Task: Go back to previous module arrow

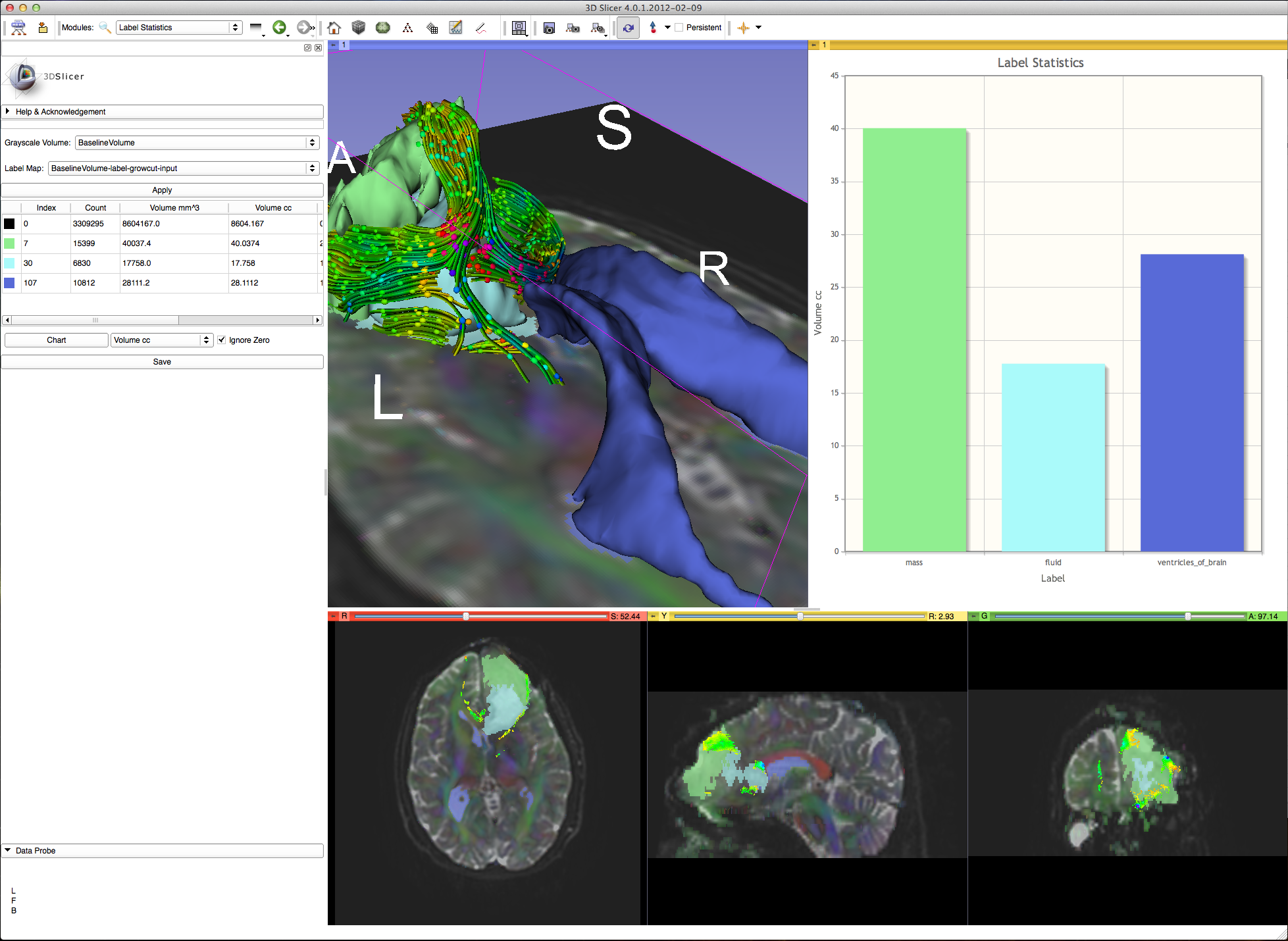Action: click(279, 28)
